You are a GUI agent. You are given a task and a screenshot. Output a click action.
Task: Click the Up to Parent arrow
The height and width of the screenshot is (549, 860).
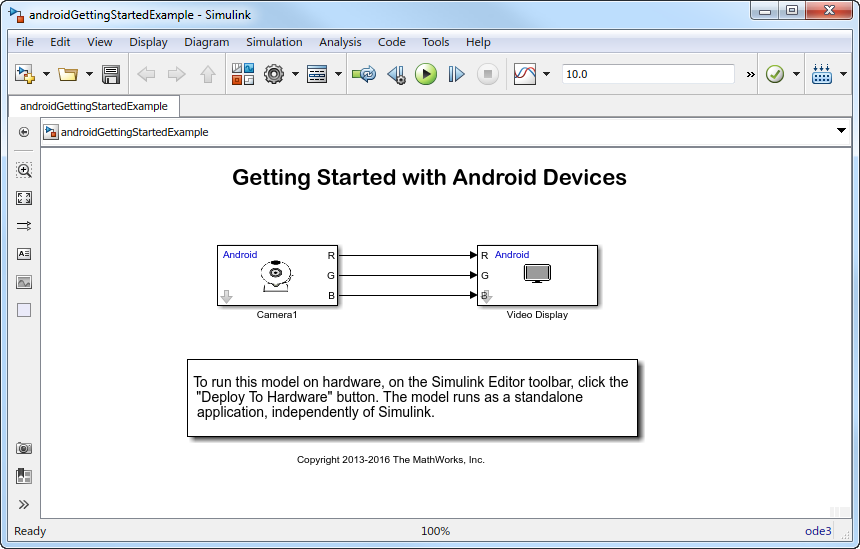[x=207, y=74]
